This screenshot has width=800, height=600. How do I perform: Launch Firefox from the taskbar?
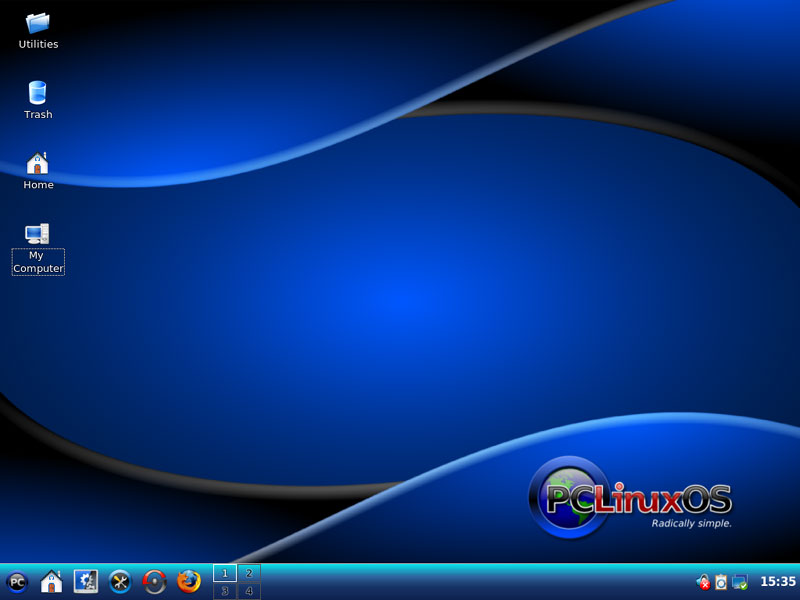coord(189,582)
